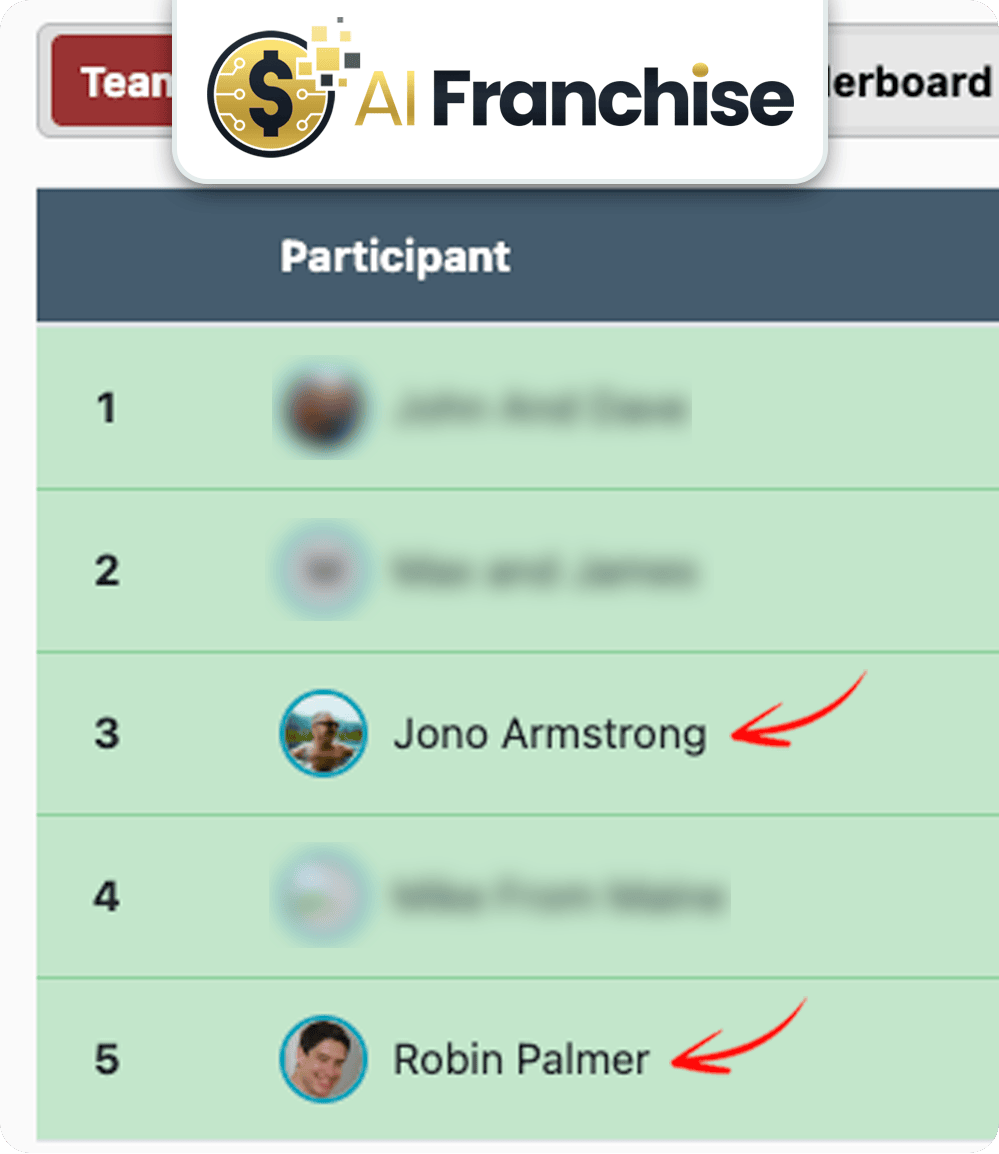Click the AI Franchise wordmark text
Viewport: 999px width, 1154px height.
point(576,97)
